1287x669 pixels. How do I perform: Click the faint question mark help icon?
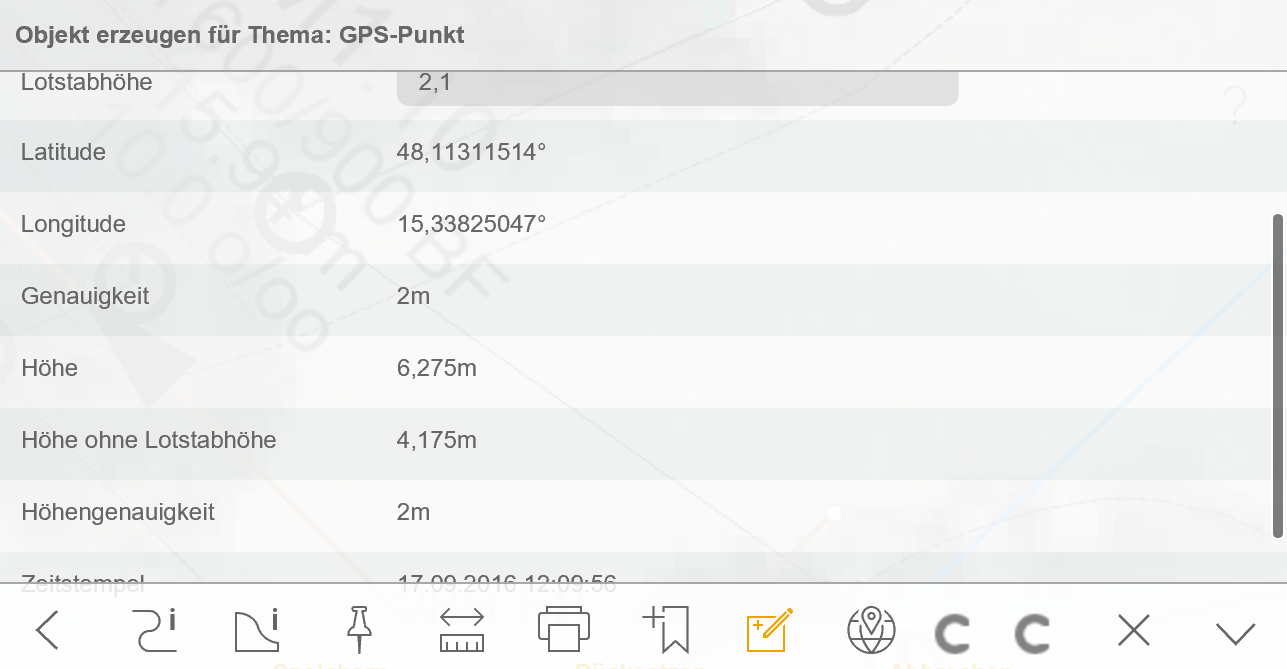1236,105
